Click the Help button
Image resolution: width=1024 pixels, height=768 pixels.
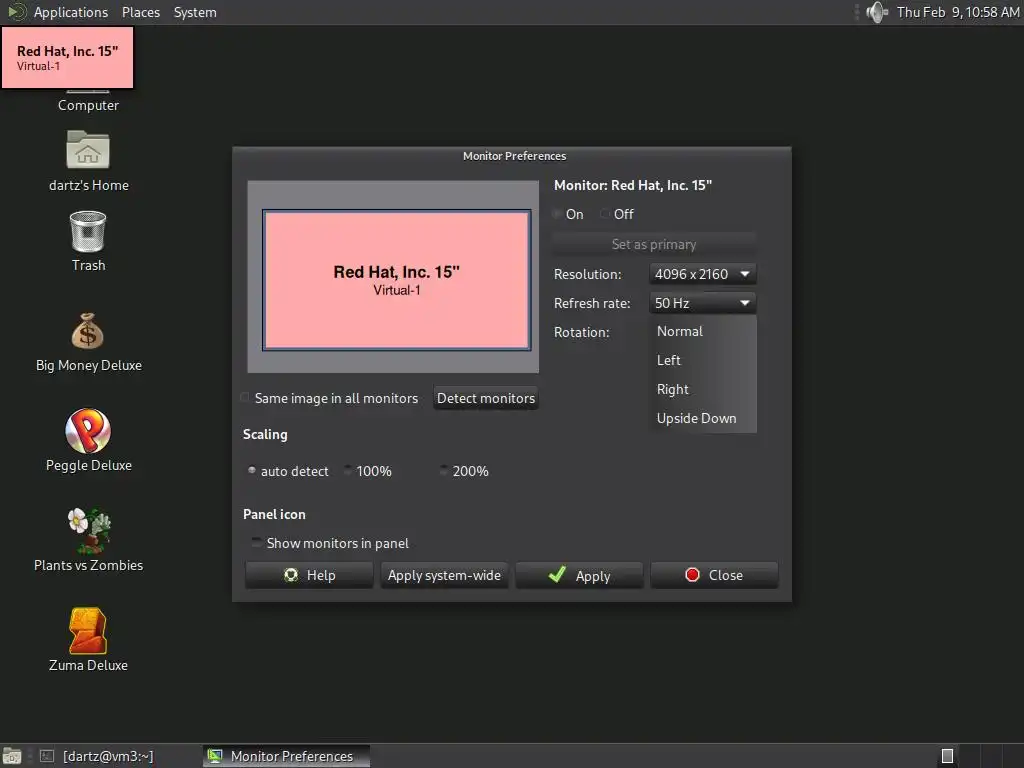pyautogui.click(x=309, y=575)
